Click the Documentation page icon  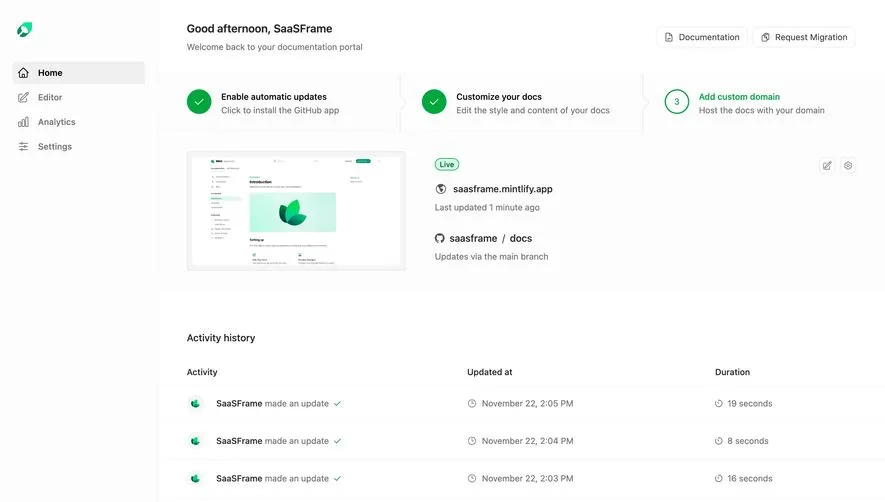point(669,37)
